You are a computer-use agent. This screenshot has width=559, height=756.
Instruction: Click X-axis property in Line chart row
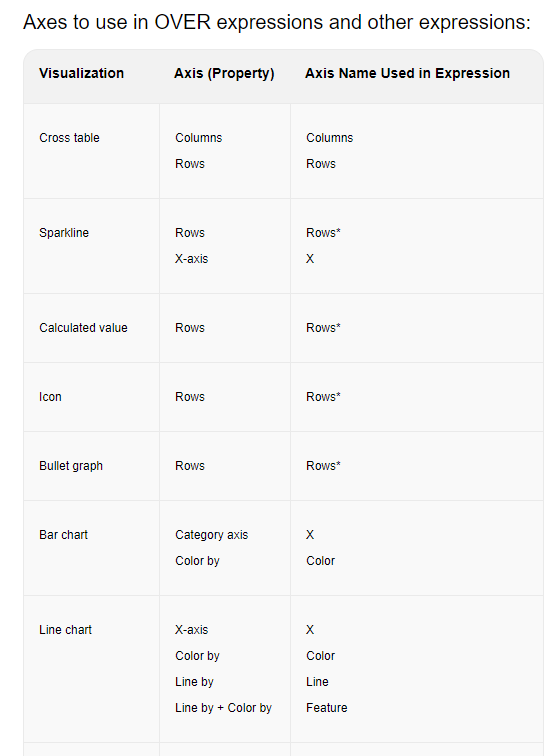coord(191,630)
